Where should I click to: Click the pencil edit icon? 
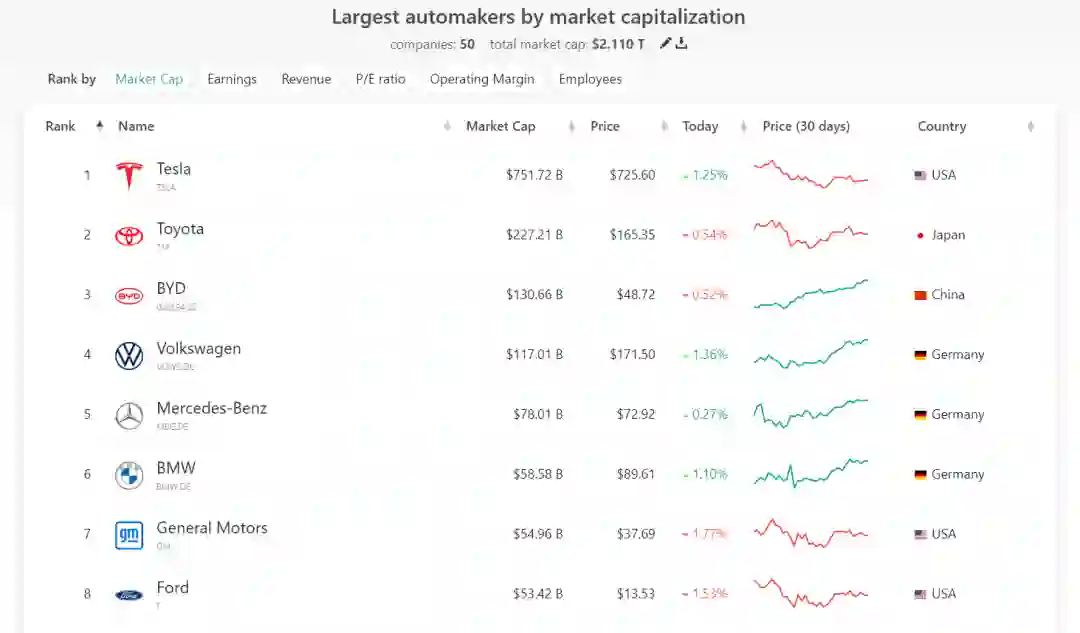pyautogui.click(x=666, y=43)
